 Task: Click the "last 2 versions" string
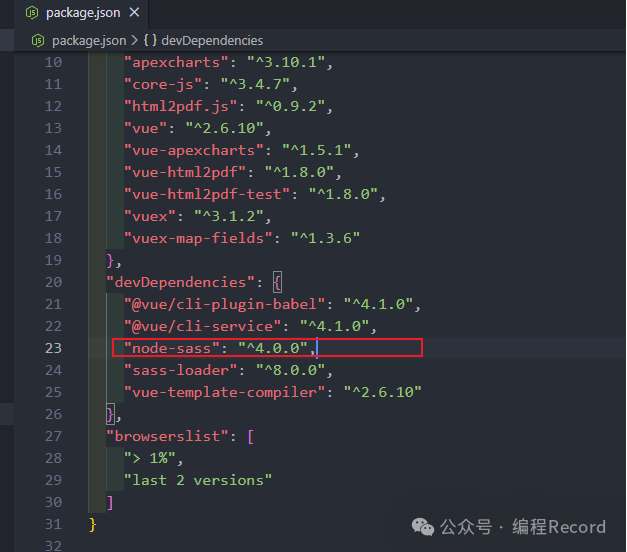(198, 480)
